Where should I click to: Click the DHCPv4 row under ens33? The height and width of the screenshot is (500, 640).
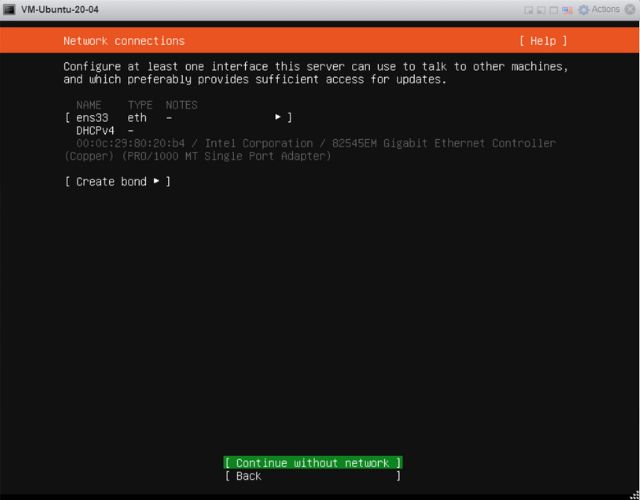(104, 131)
